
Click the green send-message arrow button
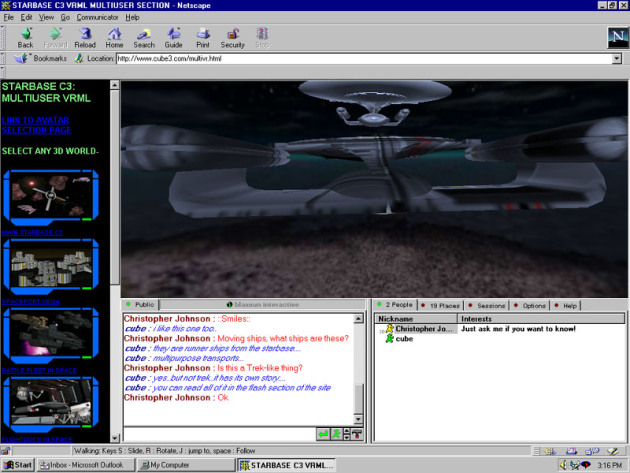point(323,434)
